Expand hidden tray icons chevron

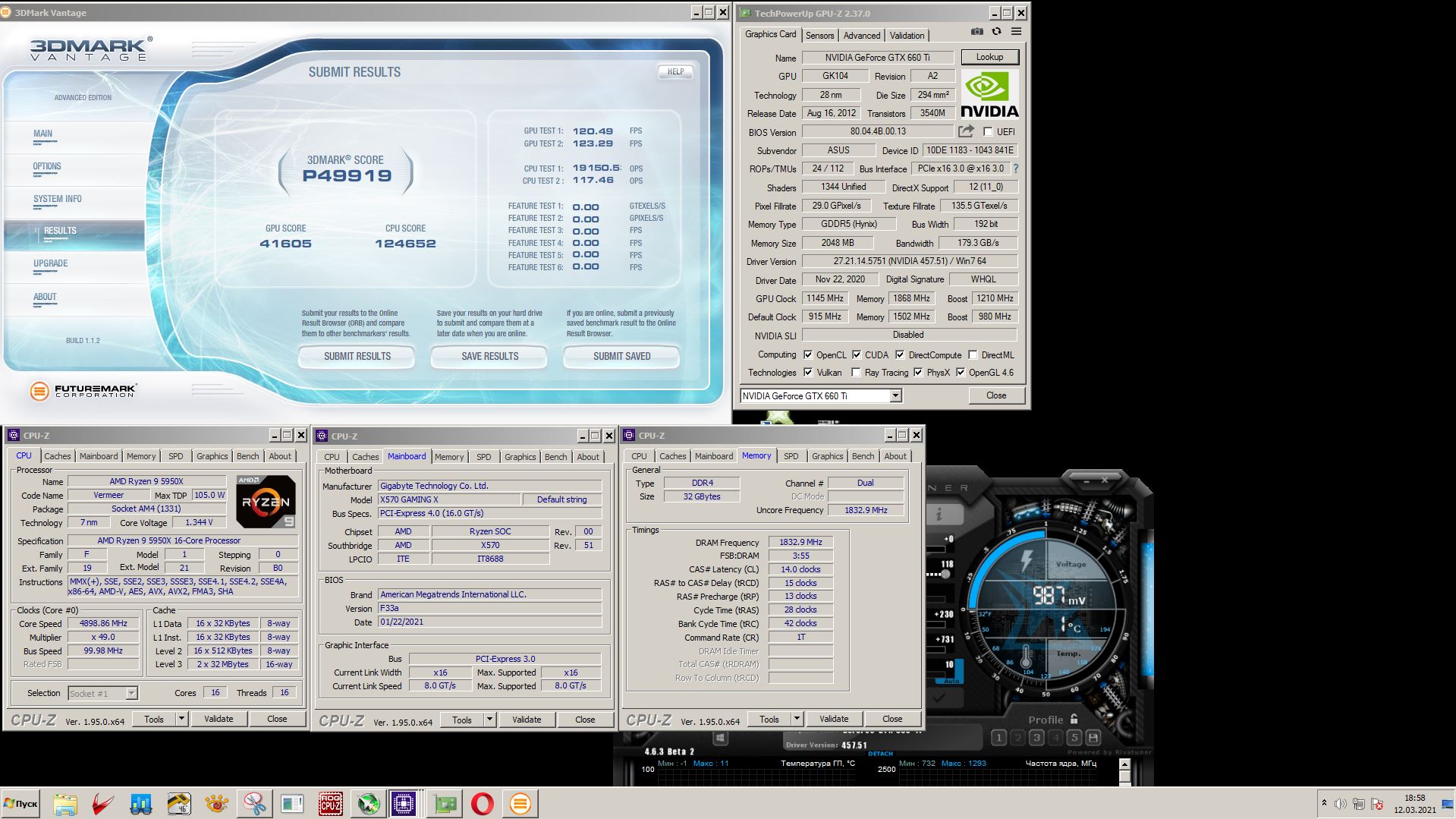(1324, 803)
